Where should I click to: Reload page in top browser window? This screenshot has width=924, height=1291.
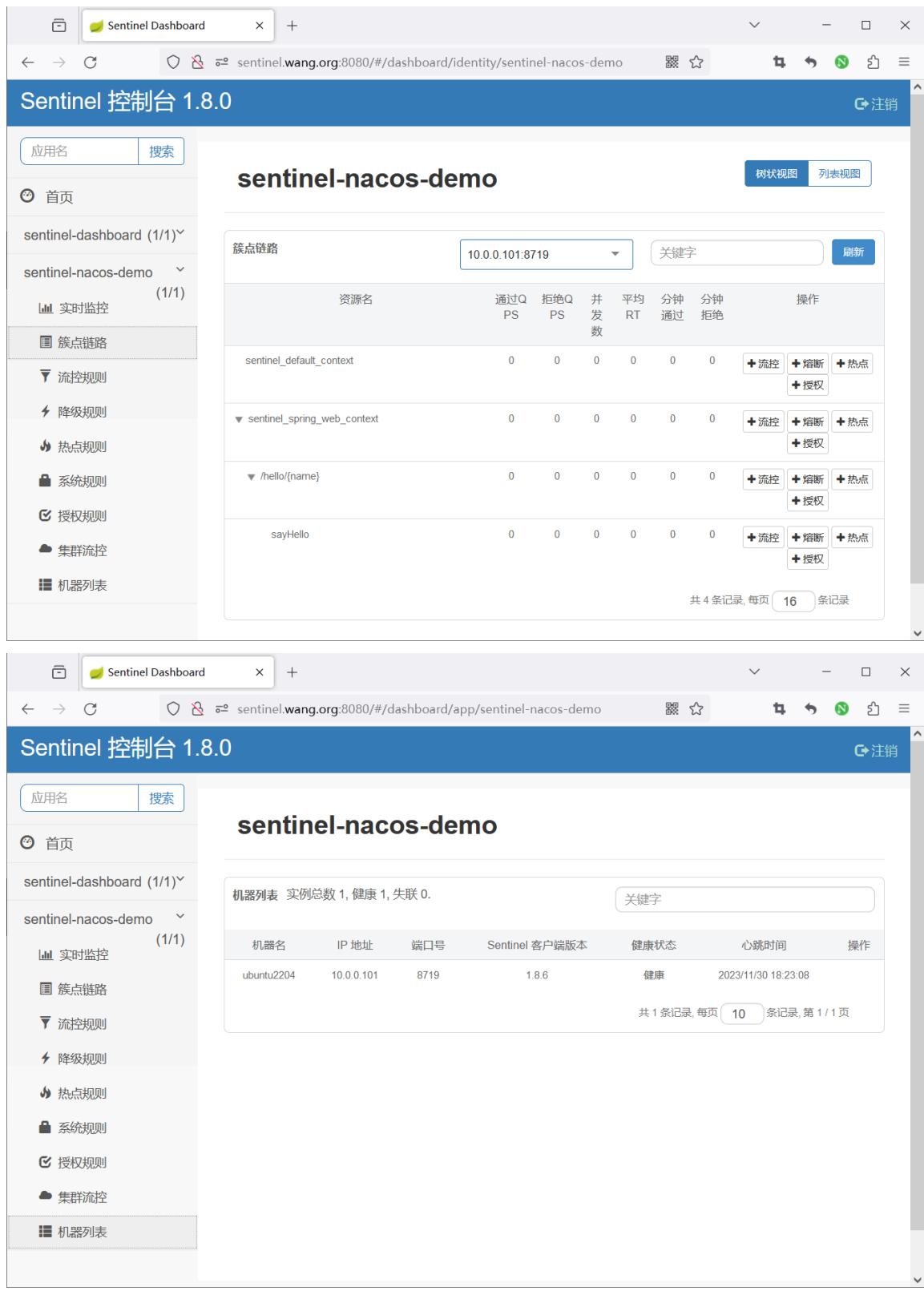click(91, 63)
